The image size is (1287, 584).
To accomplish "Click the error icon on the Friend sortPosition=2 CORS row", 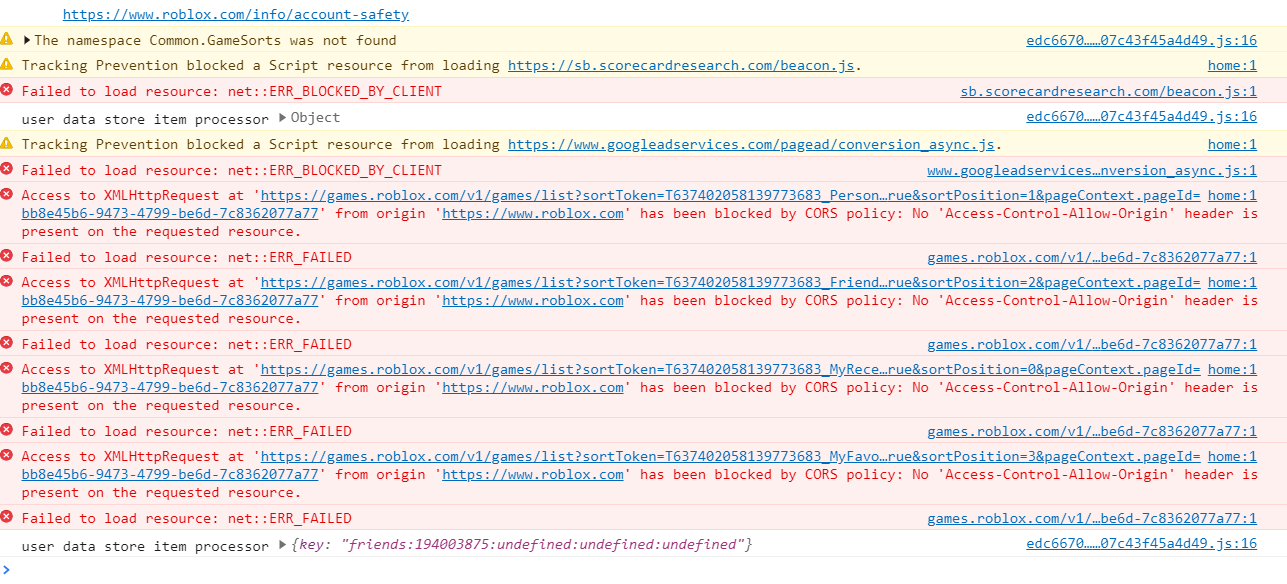I will coord(7,281).
